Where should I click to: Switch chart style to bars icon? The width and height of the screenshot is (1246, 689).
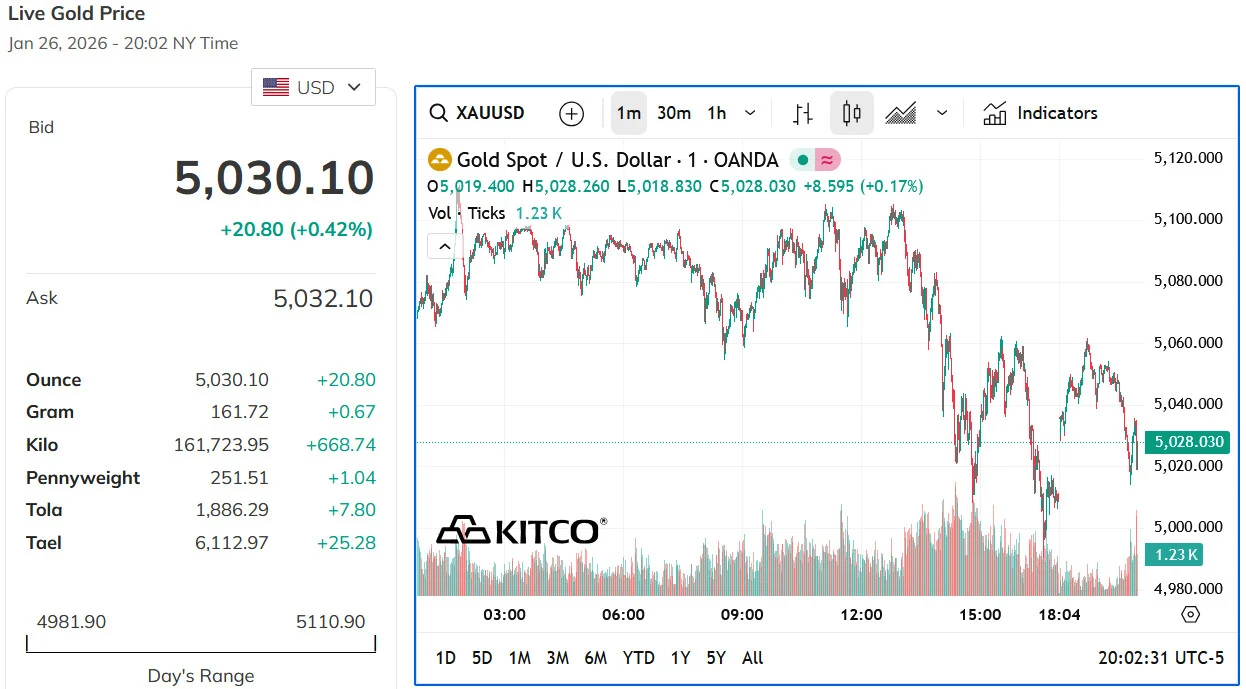click(802, 113)
